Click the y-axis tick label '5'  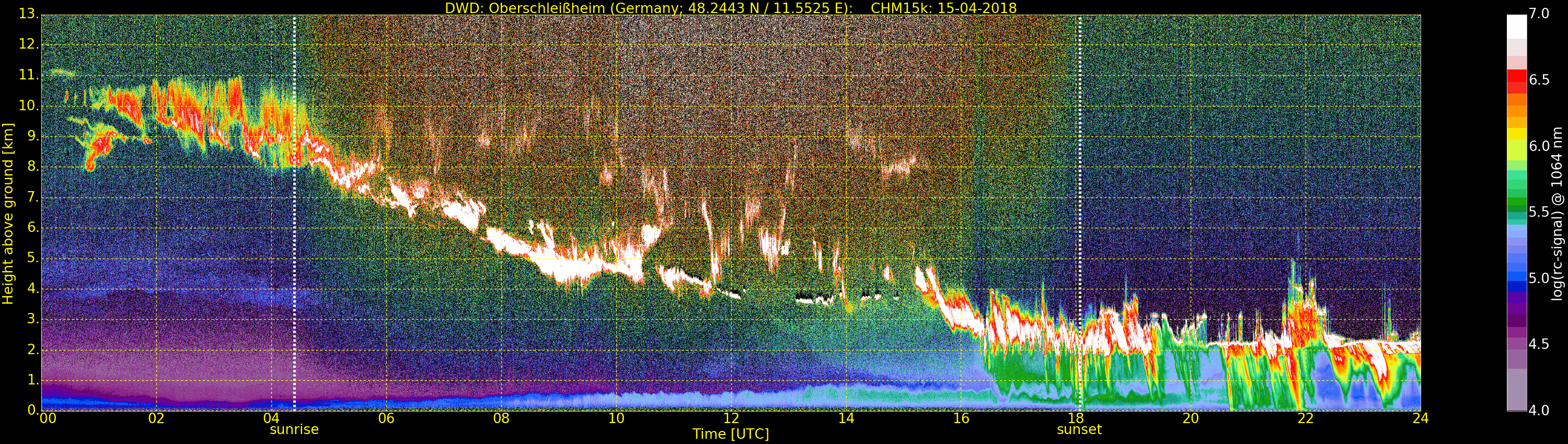(x=34, y=258)
